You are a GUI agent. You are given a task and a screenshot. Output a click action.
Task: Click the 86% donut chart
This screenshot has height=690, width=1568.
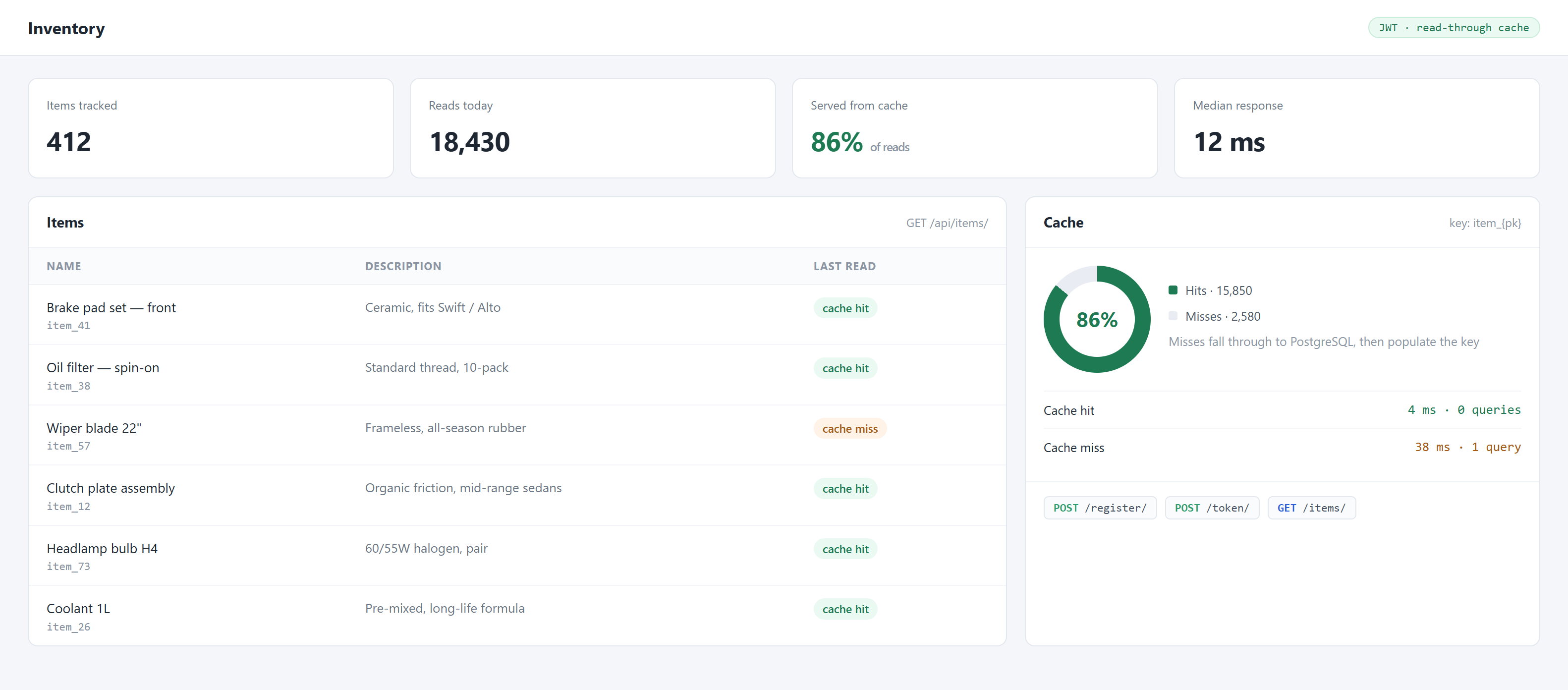point(1097,319)
